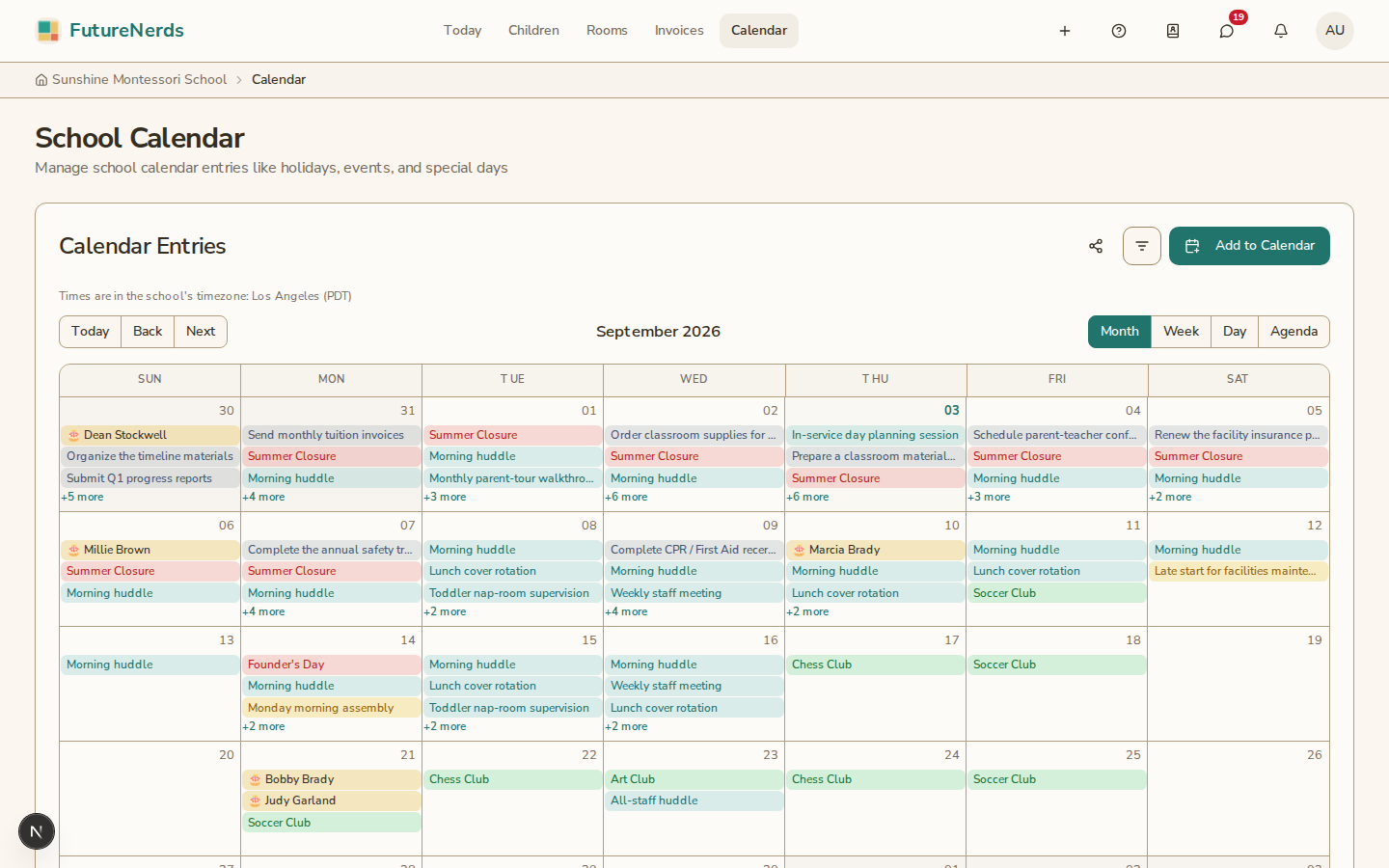Click the birthday icon beside Marcia Brady
Image resolution: width=1389 pixels, height=868 pixels.
800,550
